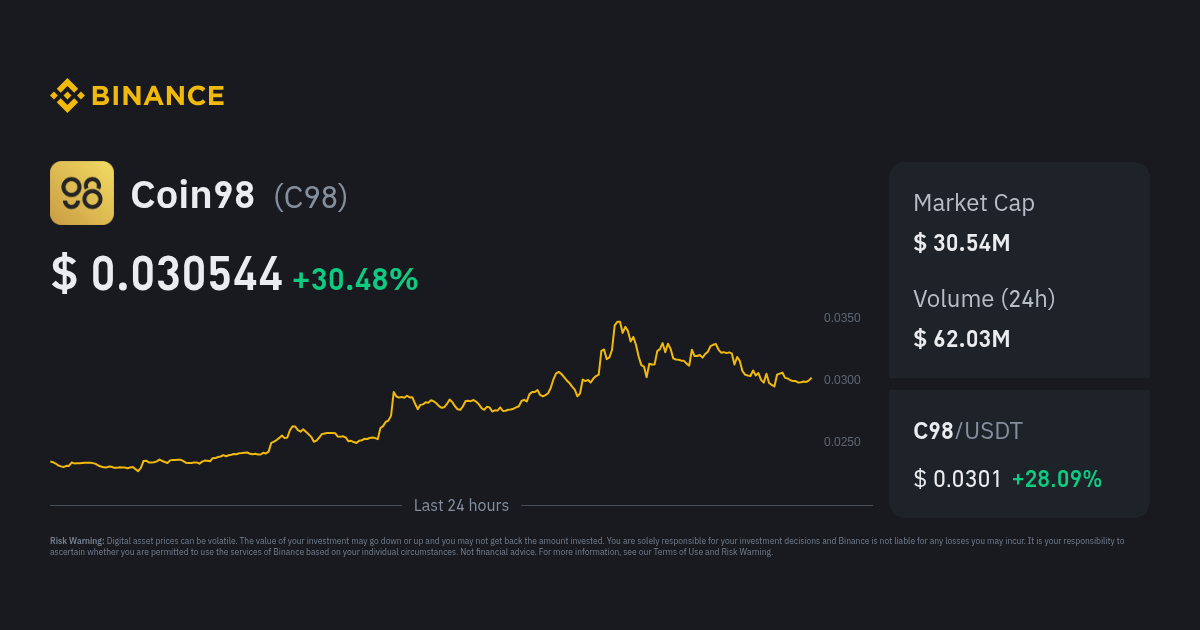Click the Coin98 gold coin icon

tap(82, 193)
